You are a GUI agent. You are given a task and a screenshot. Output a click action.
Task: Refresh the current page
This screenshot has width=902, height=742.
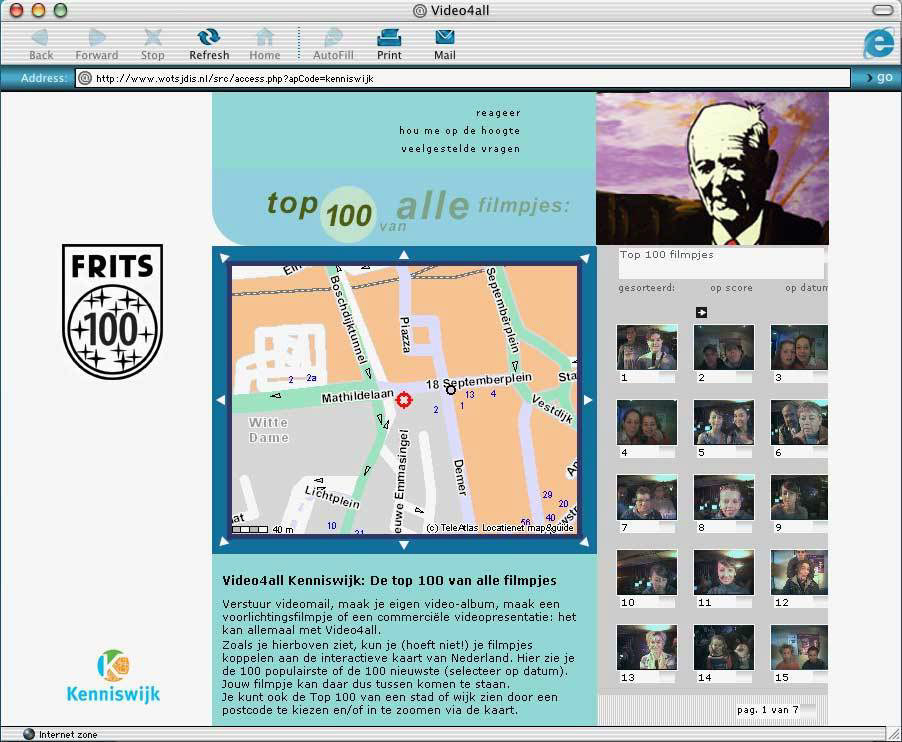coord(209,45)
